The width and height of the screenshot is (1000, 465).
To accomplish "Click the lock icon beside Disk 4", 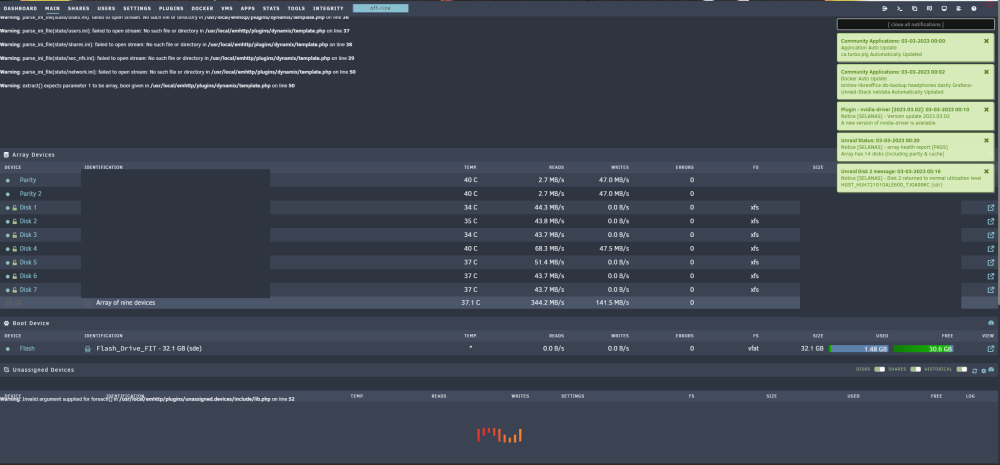I will [15, 249].
